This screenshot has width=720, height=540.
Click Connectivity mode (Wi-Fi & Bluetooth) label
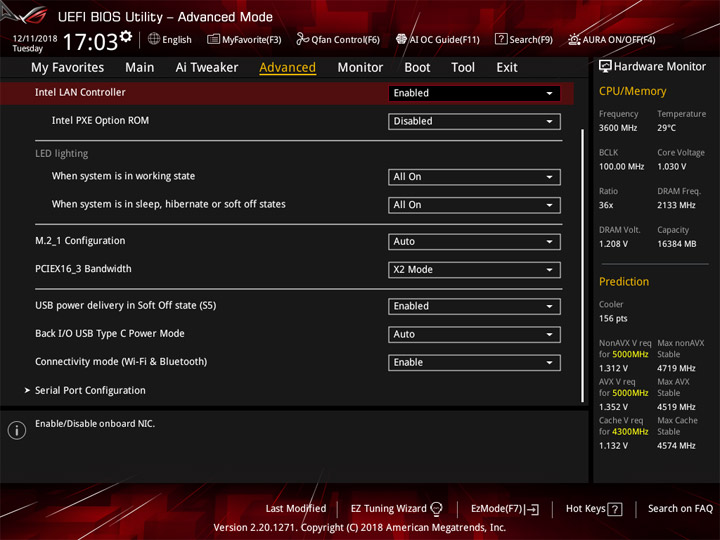point(121,361)
